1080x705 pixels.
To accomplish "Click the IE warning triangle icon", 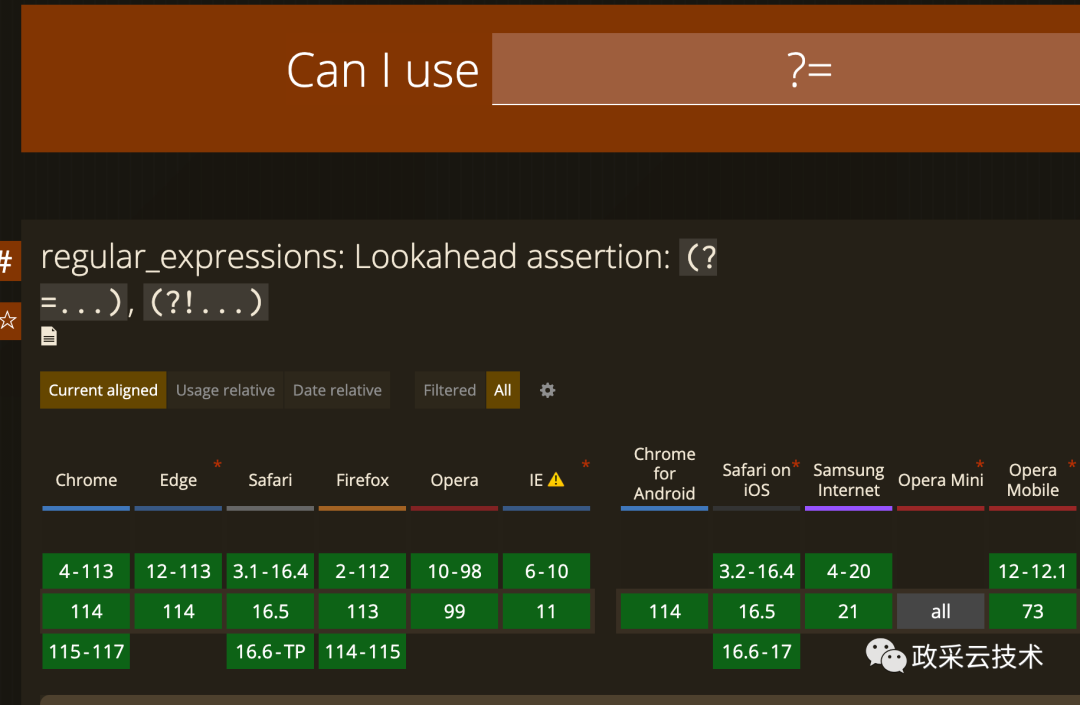I will [556, 480].
